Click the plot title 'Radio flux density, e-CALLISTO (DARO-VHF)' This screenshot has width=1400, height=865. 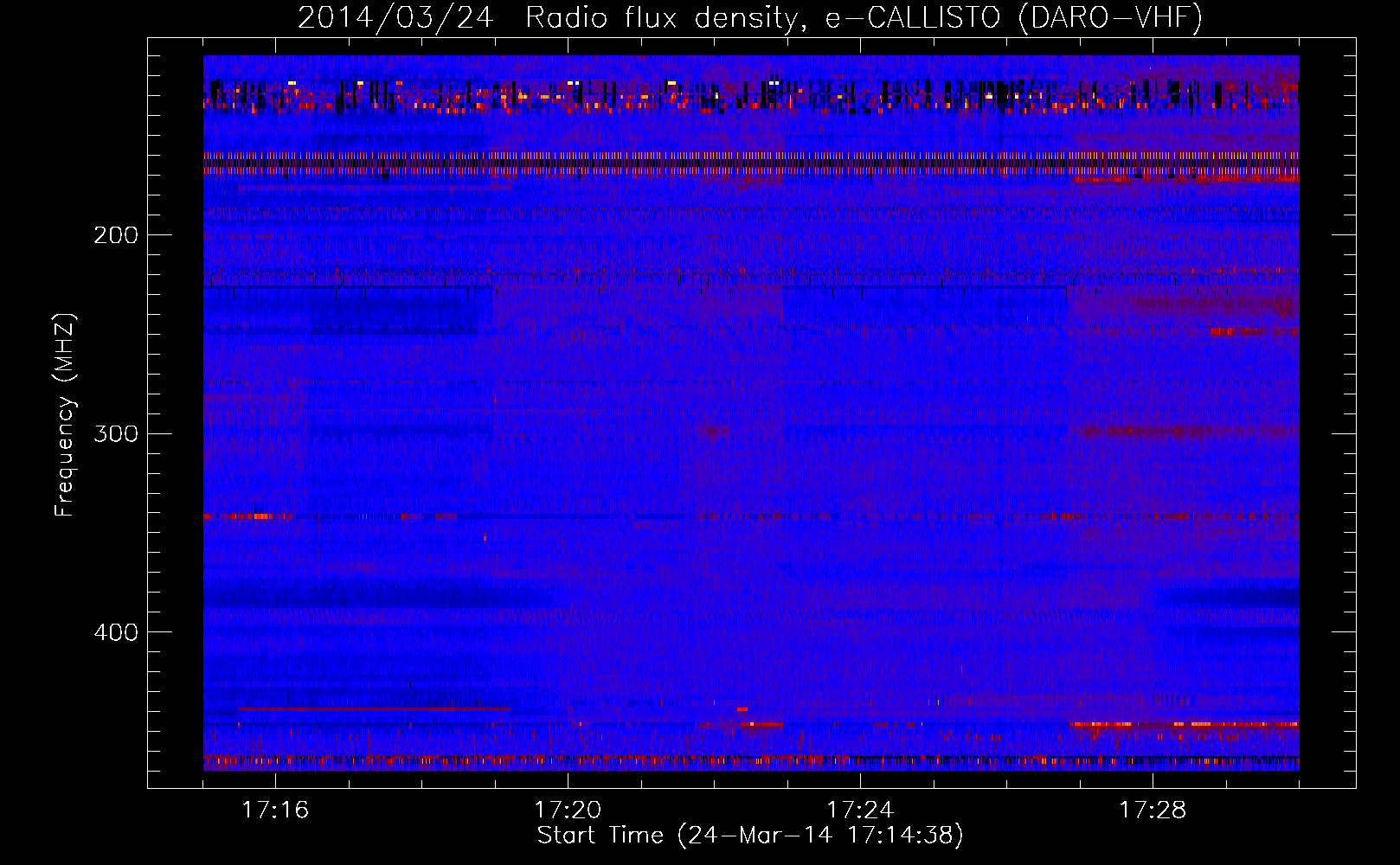864,17
